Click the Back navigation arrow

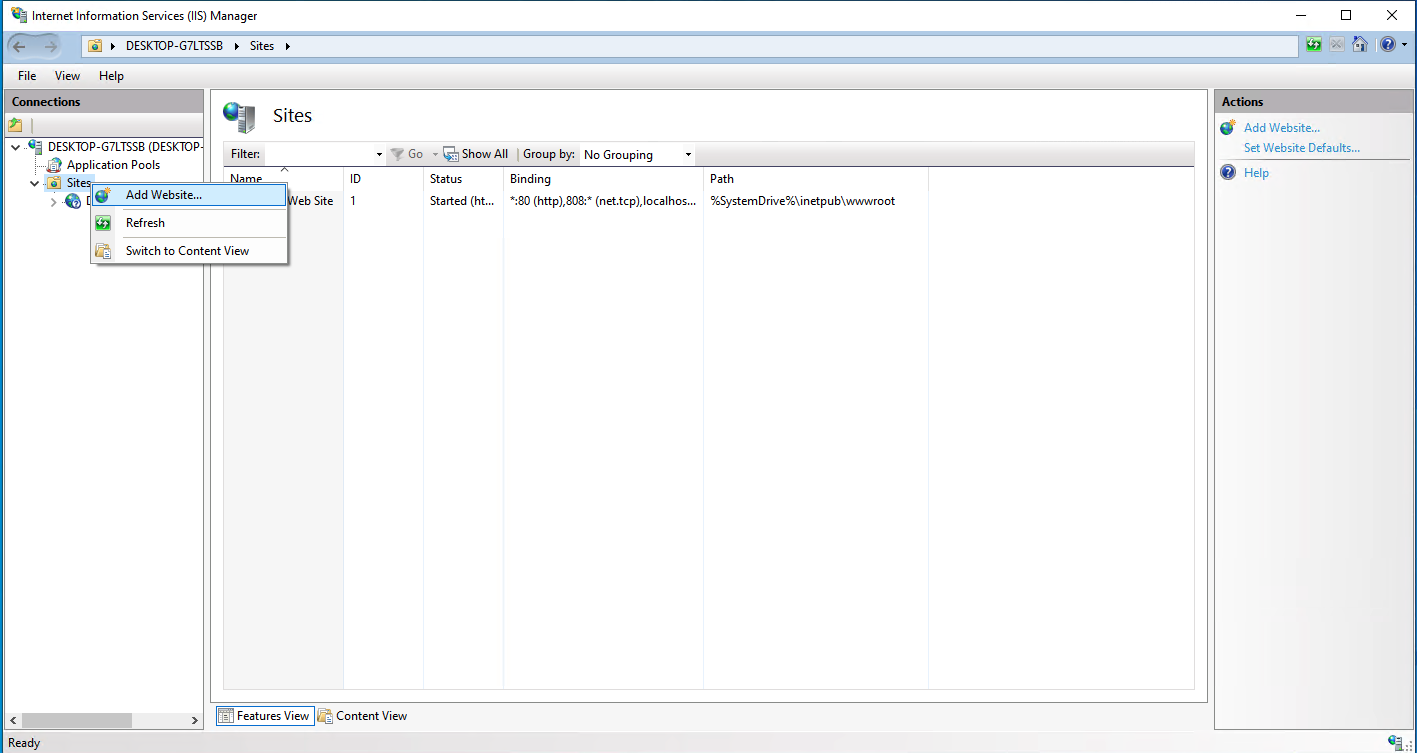pyautogui.click(x=20, y=46)
